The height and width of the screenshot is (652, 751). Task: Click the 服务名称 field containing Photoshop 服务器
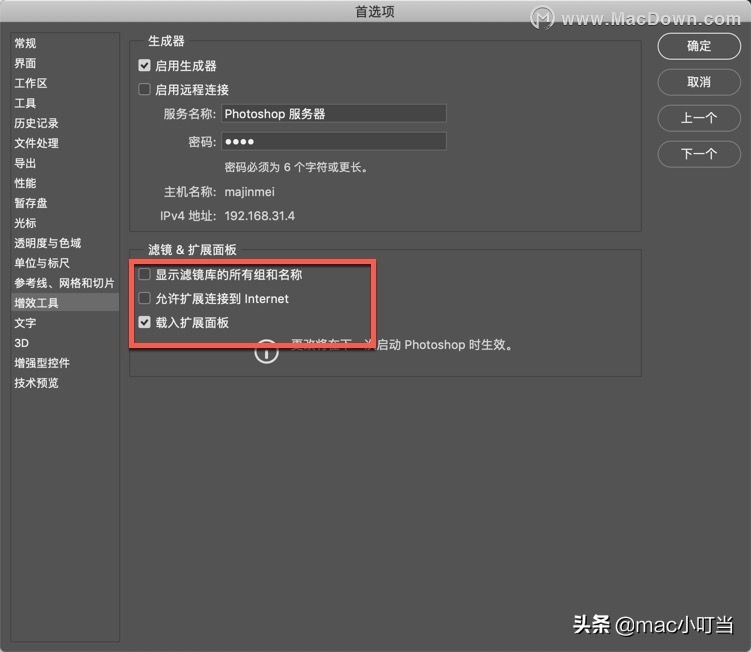[x=334, y=114]
